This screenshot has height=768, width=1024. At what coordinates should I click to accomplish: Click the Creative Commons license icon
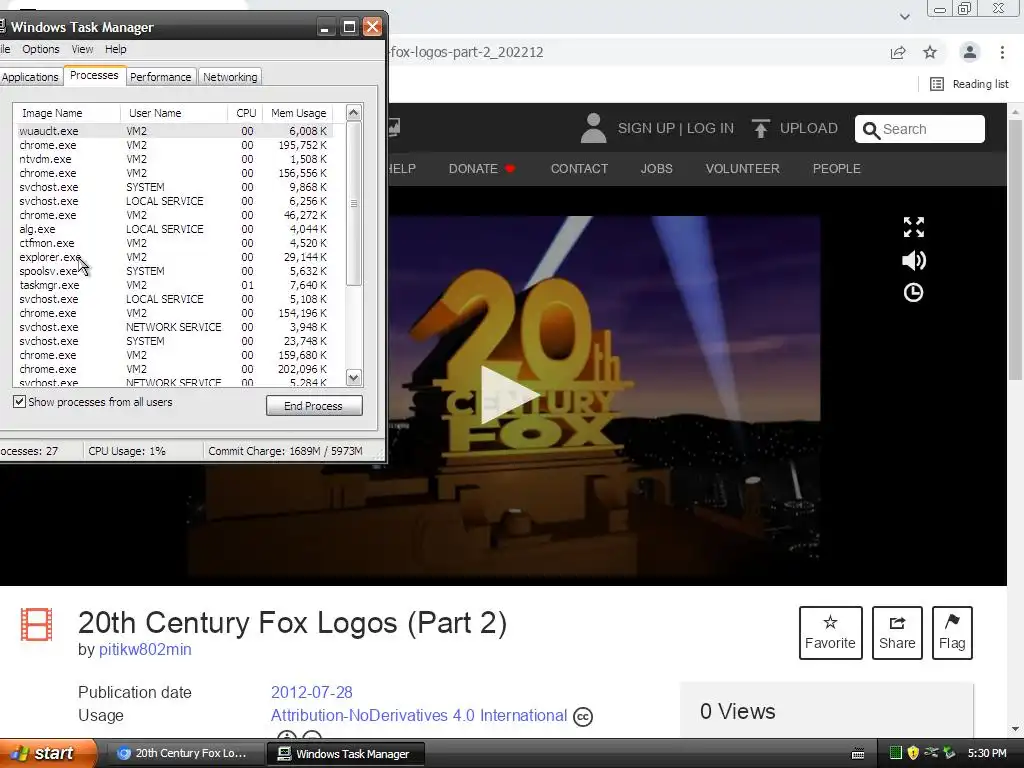pos(583,717)
